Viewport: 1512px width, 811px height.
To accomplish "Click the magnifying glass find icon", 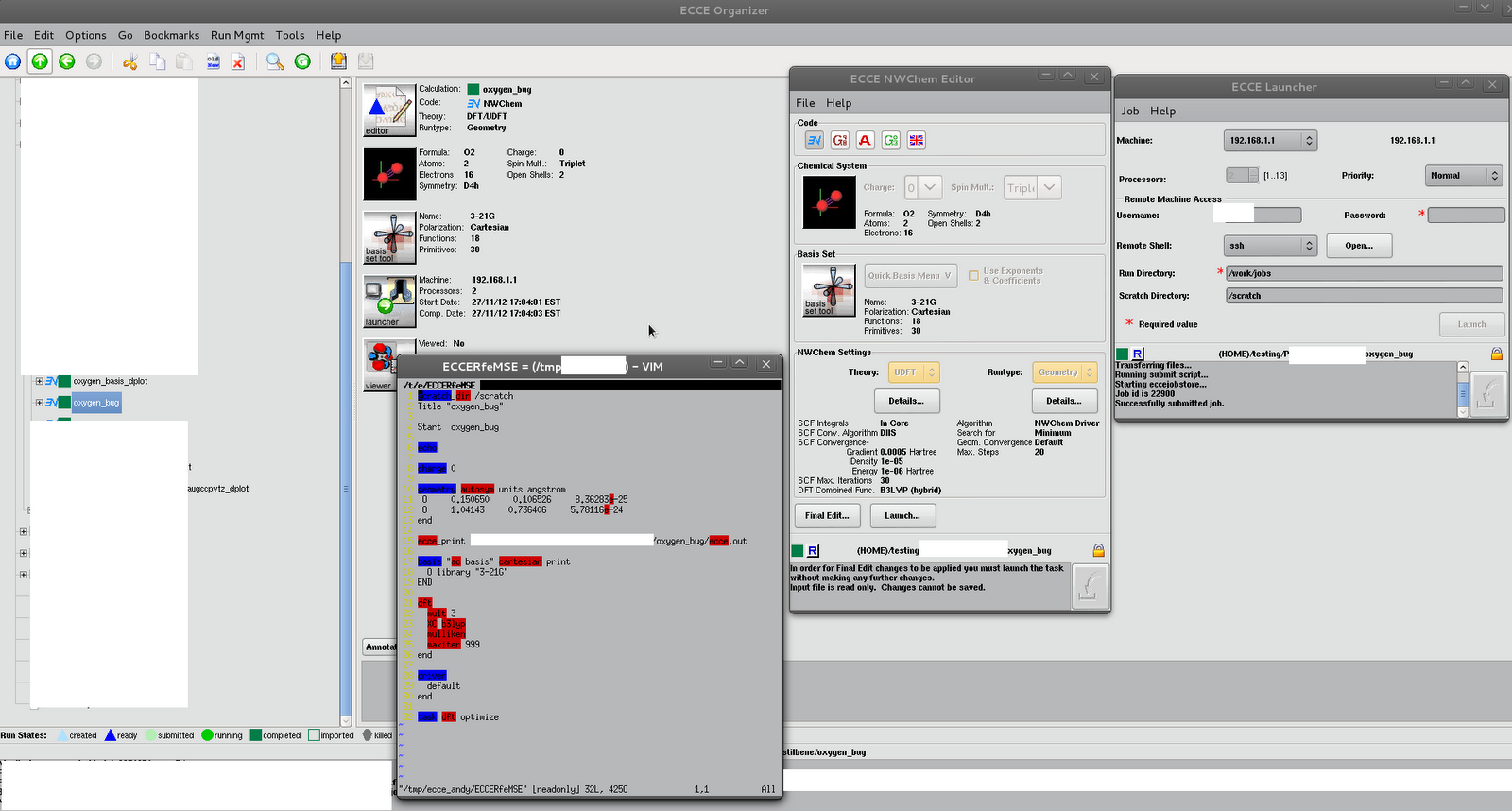I will [x=275, y=61].
